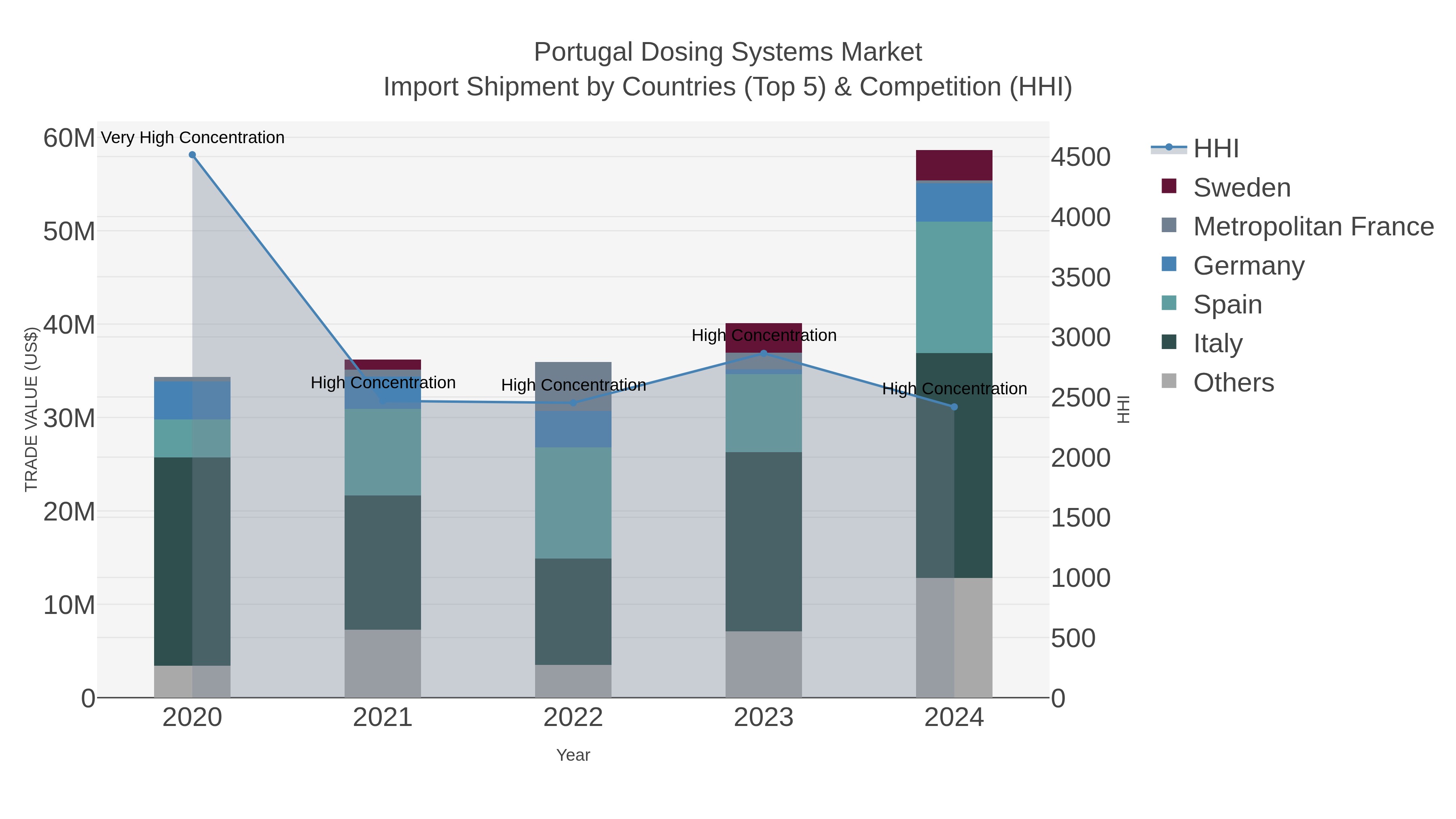This screenshot has height=819, width=1456.
Task: Toggle the Germany legend entry
Action: point(1232,265)
